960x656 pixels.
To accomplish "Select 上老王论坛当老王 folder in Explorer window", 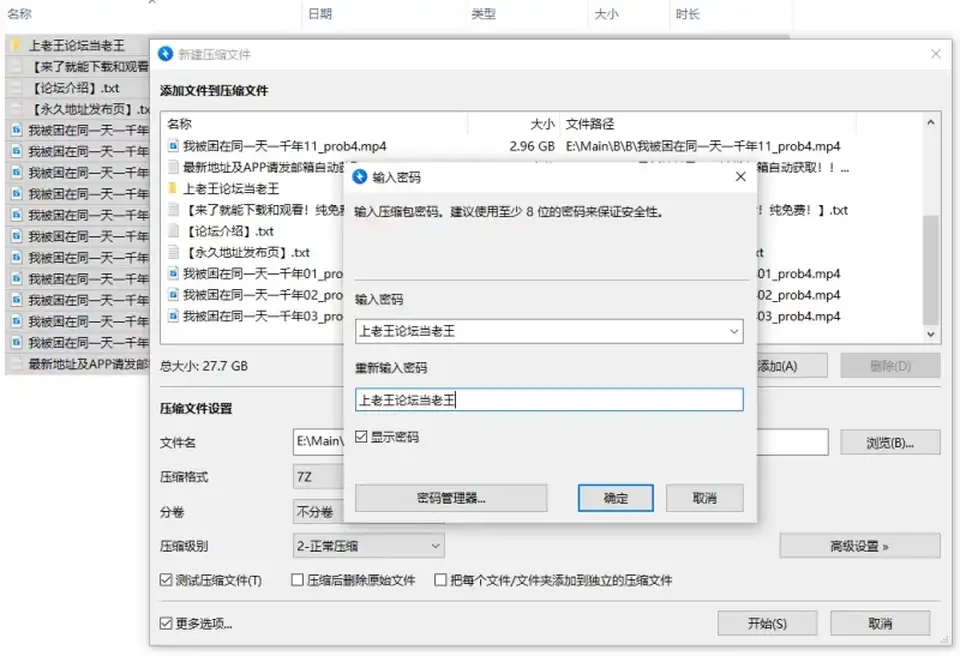I will coord(77,45).
